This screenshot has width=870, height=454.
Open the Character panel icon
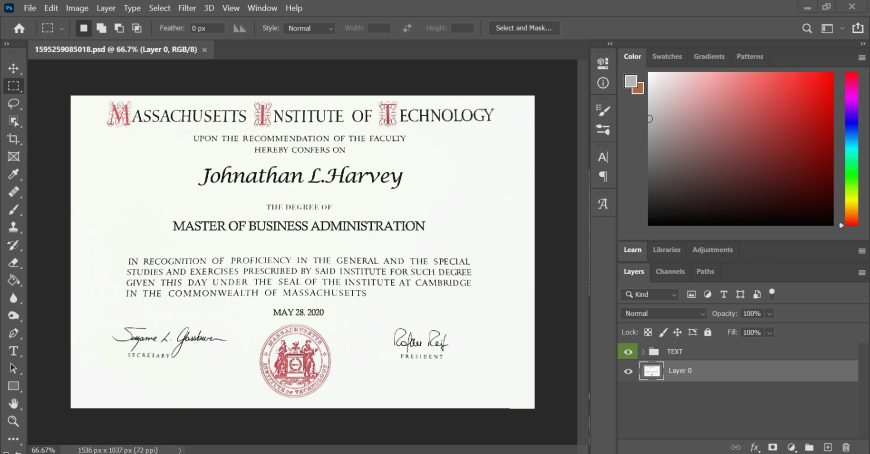pyautogui.click(x=603, y=157)
